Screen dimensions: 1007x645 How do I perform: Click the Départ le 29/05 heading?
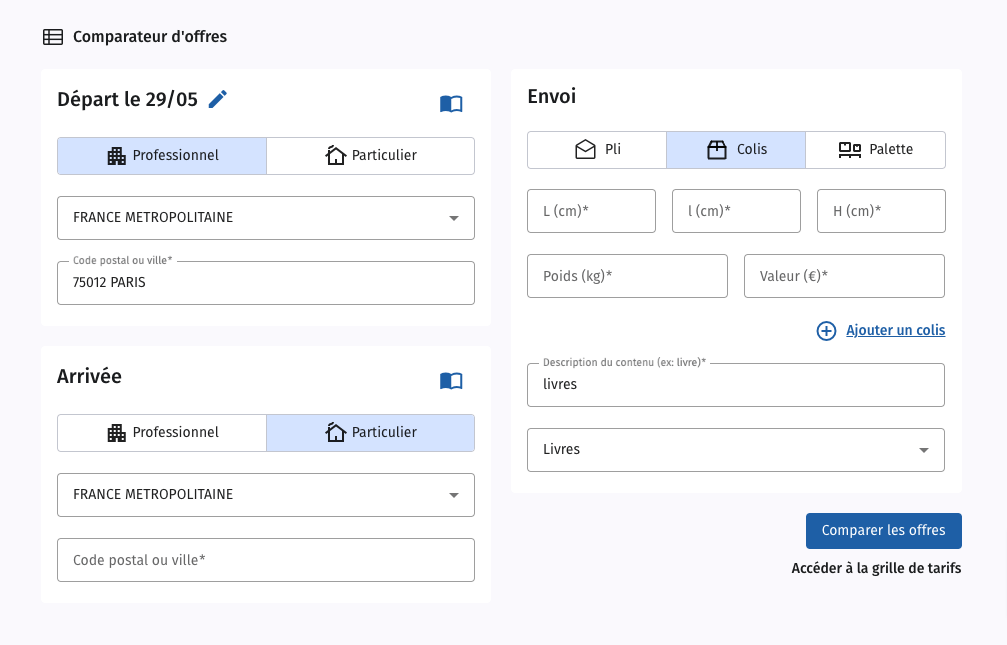127,100
